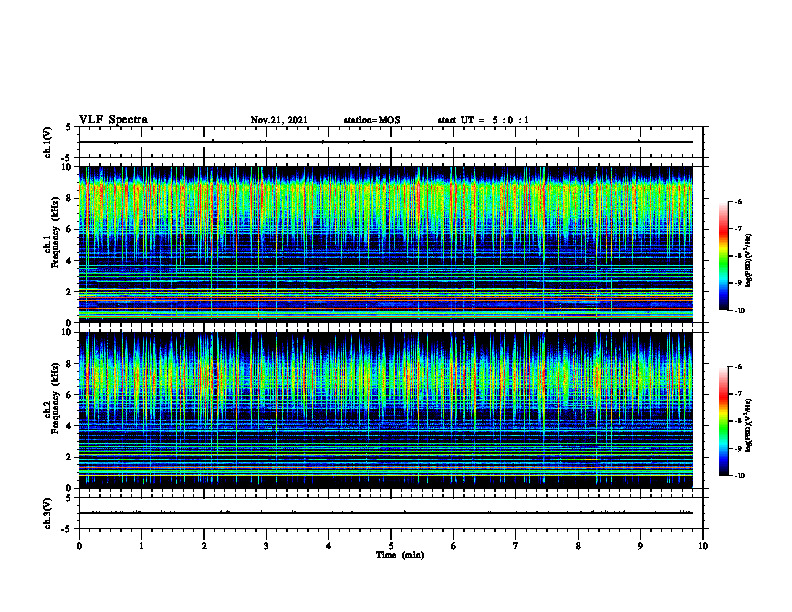The image size is (792, 612).
Task: Click the "8" kHz tick on ch.1 frequency axis
Action: click(70, 198)
